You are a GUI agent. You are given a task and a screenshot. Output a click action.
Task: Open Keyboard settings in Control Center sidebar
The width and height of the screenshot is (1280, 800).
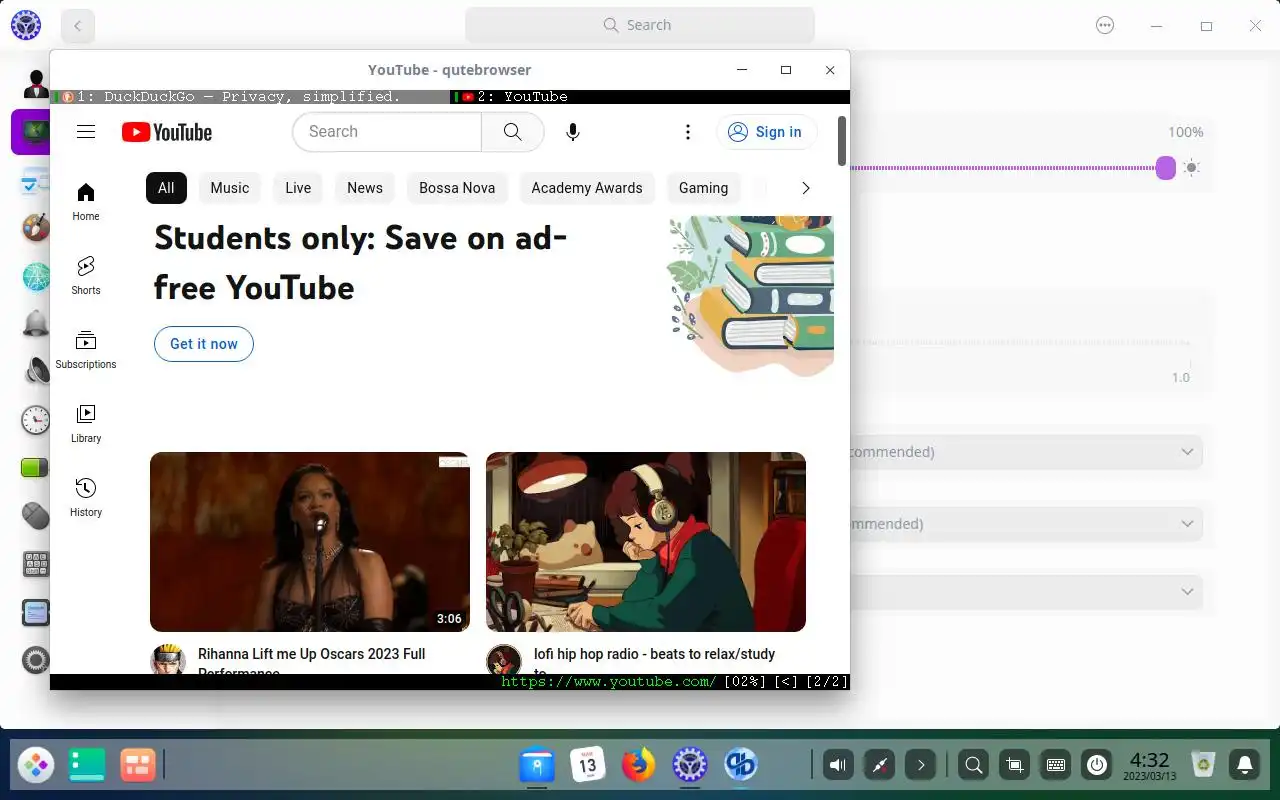coord(36,564)
